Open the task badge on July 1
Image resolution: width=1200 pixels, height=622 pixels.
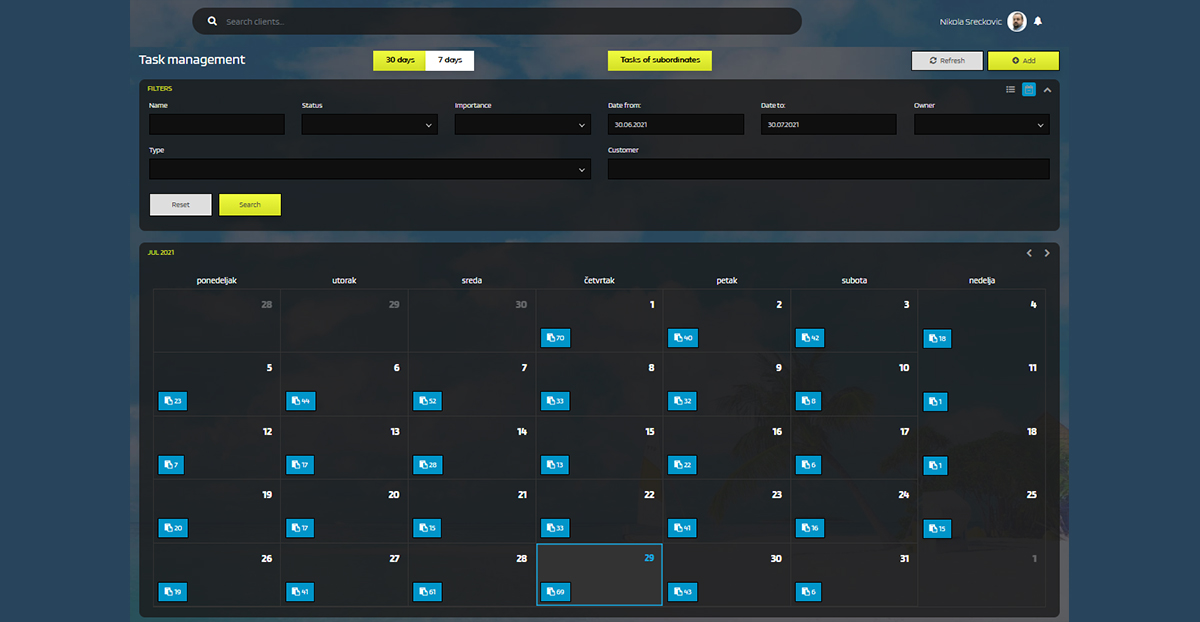tap(555, 338)
